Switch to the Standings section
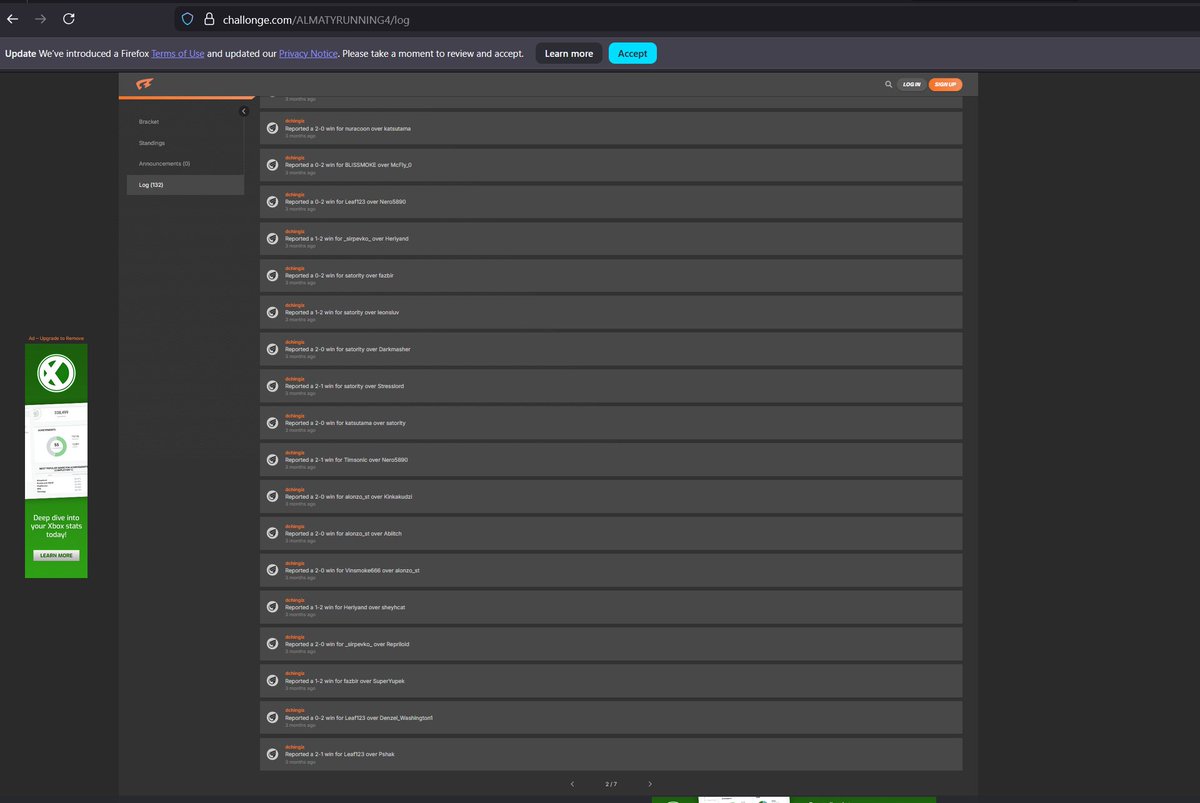This screenshot has height=803, width=1200. point(152,143)
